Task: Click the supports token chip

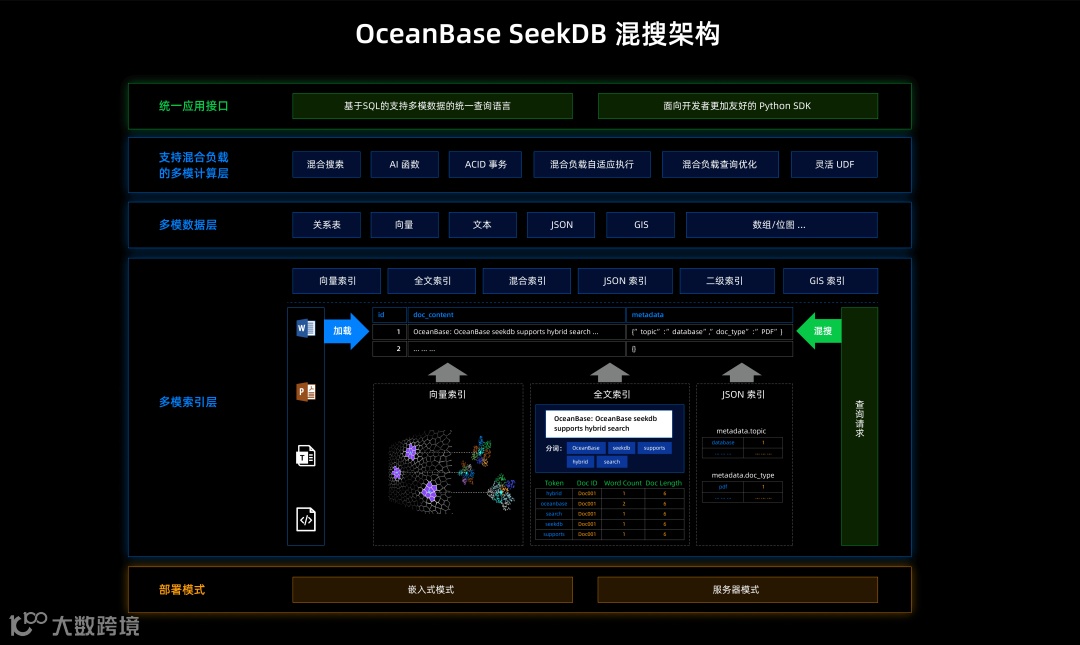Action: 654,448
